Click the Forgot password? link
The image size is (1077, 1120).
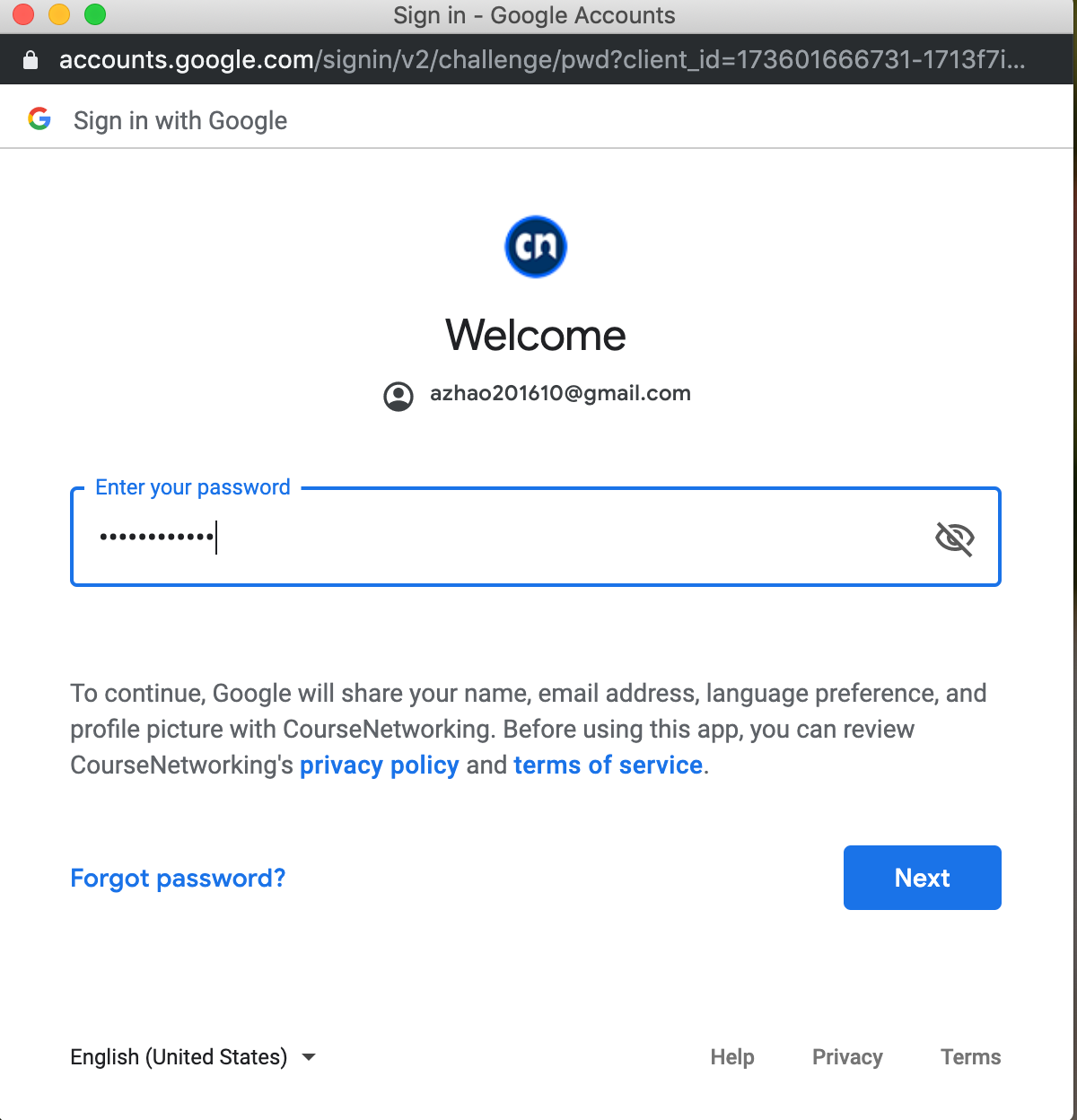178,878
